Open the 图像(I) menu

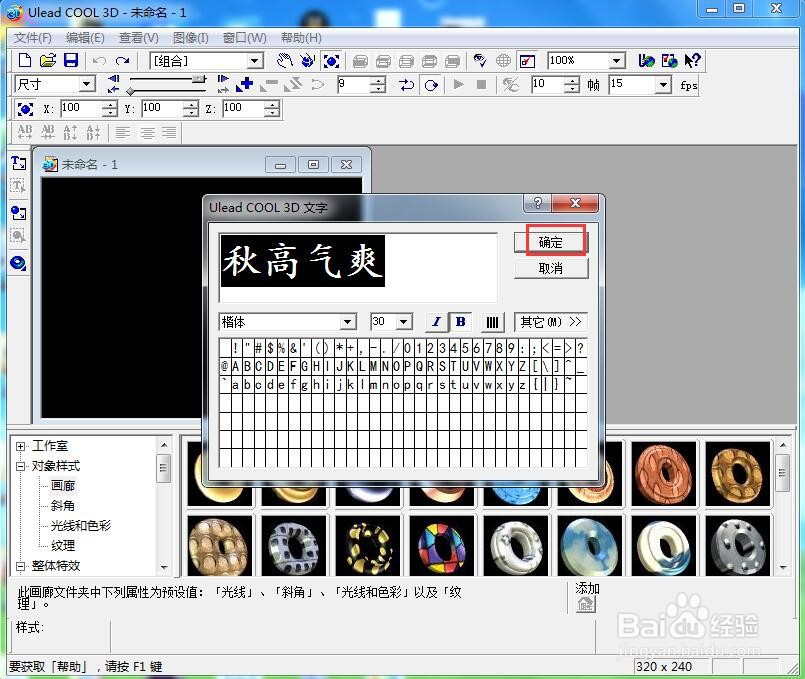(x=190, y=38)
